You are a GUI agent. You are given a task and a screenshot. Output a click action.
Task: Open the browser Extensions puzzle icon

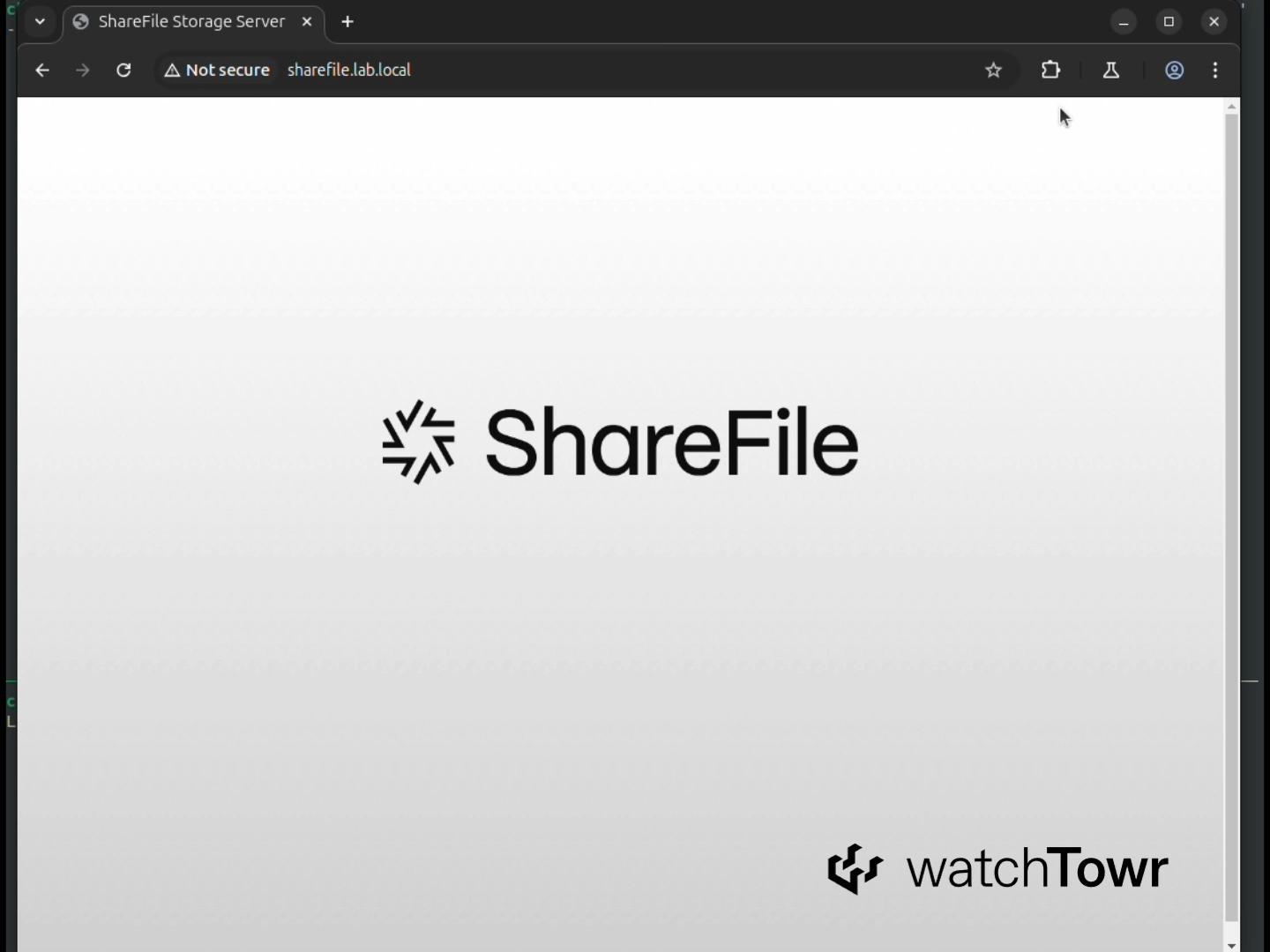click(x=1050, y=71)
